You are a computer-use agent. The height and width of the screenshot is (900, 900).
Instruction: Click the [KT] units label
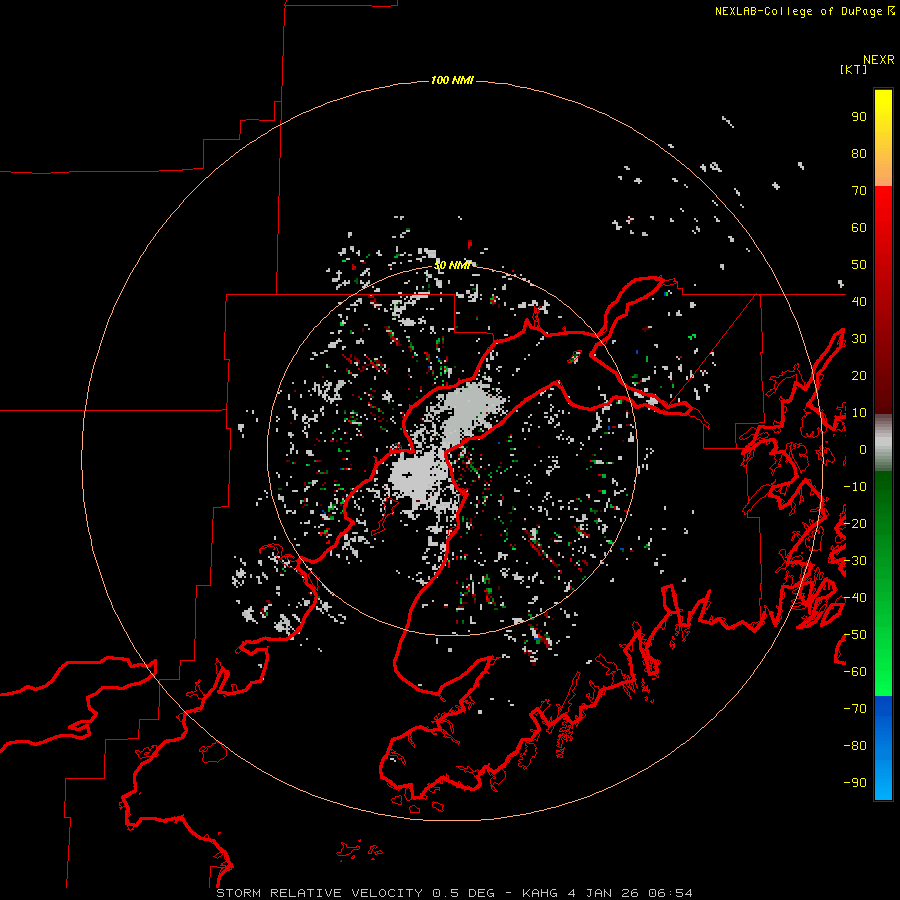(854, 69)
